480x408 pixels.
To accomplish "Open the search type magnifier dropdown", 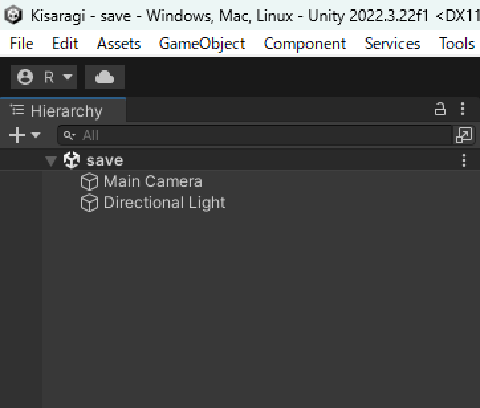I will tap(70, 135).
